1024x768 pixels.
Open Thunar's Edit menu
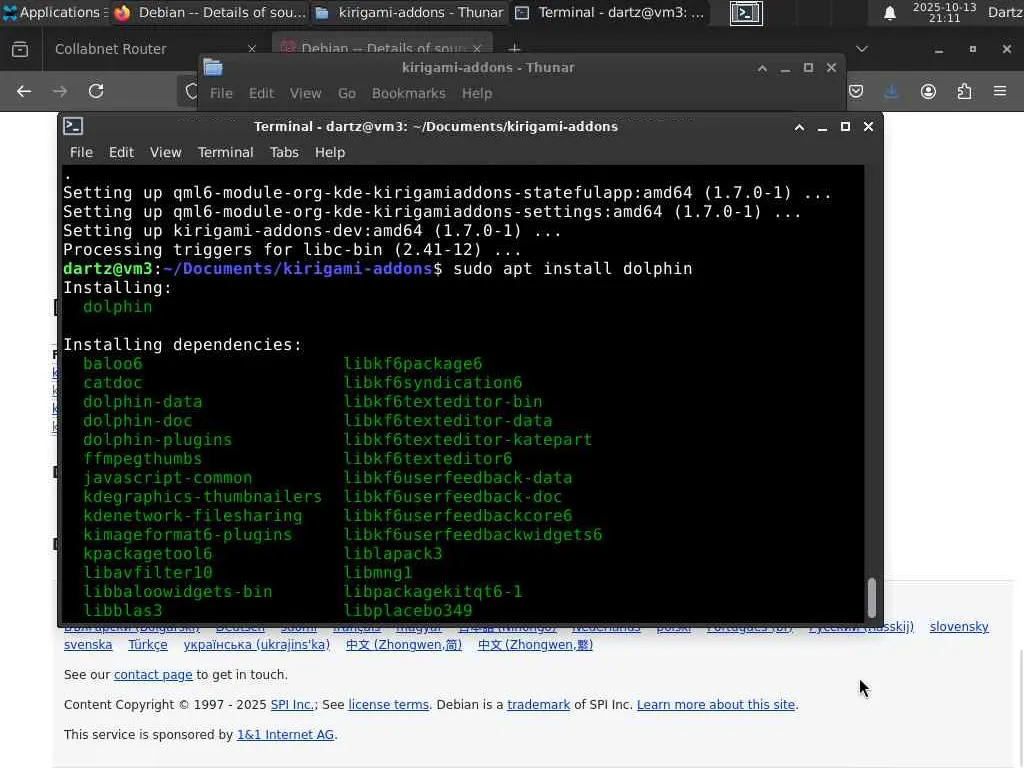(261, 93)
